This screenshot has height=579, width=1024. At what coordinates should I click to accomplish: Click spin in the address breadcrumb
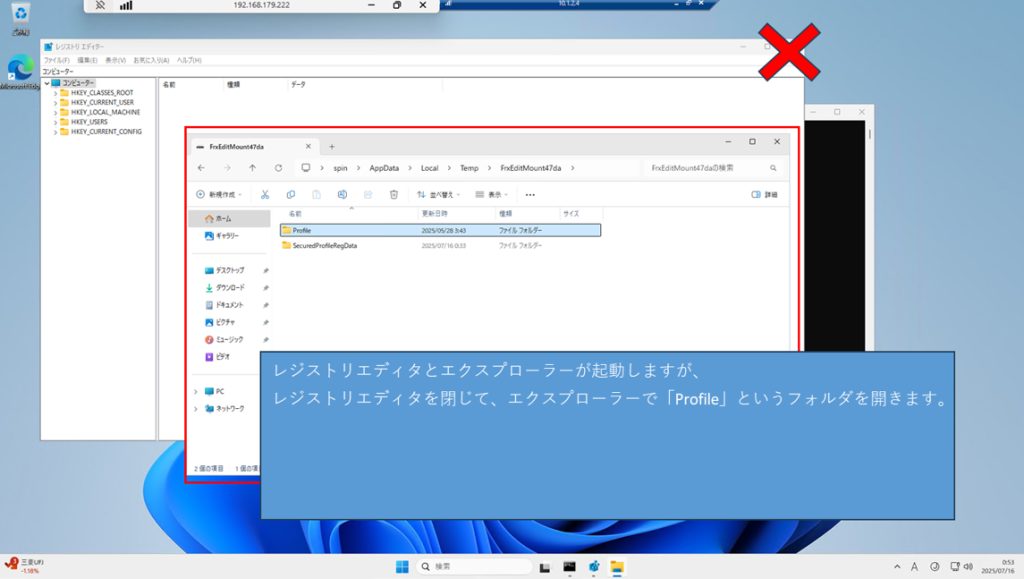[x=340, y=168]
